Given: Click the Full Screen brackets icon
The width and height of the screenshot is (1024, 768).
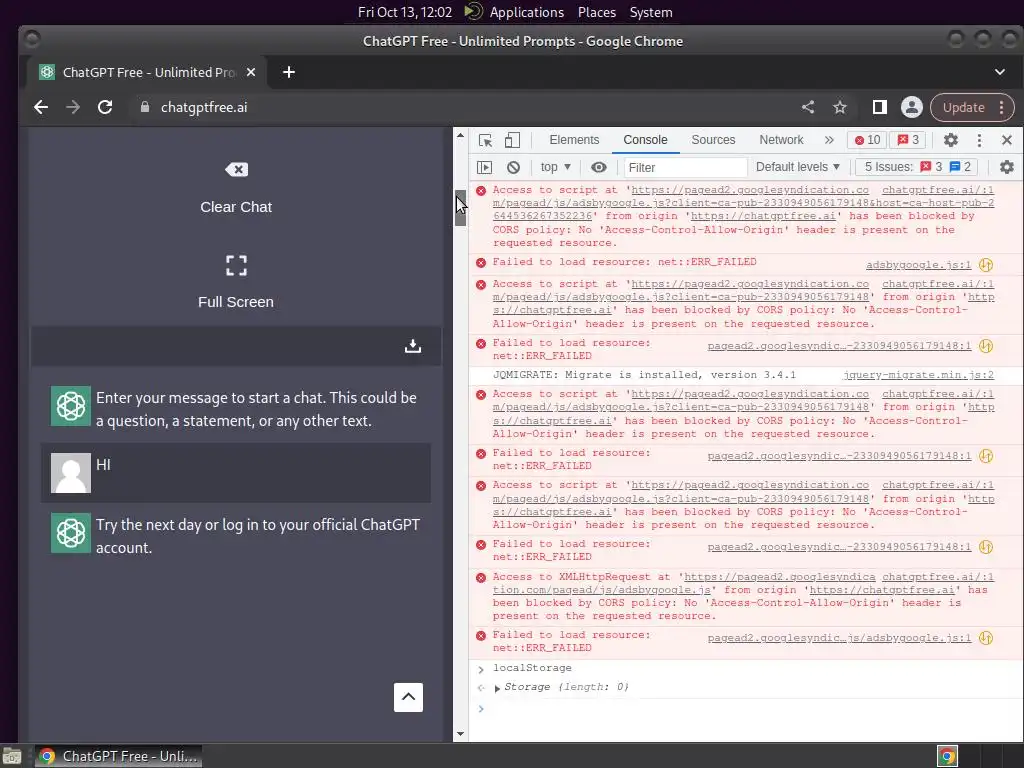Looking at the screenshot, I should (x=236, y=266).
